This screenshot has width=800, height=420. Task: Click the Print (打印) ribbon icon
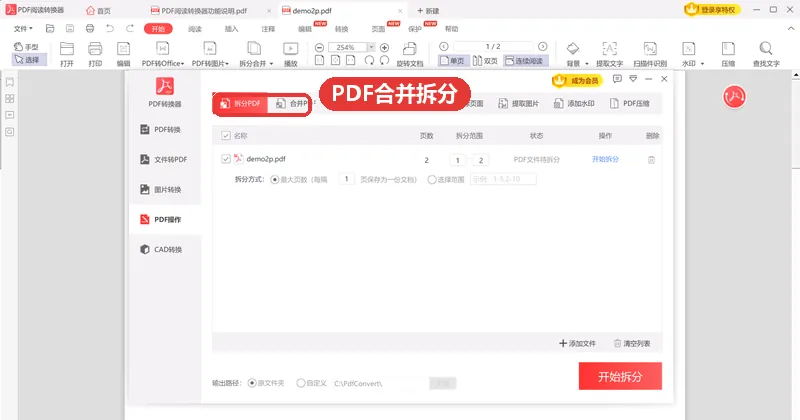coord(95,54)
